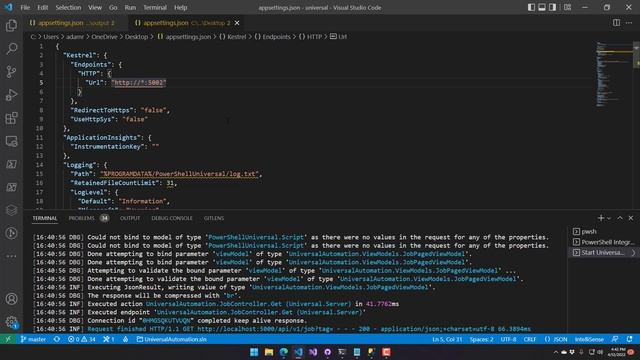Open the Search view in activity bar

[x=11, y=49]
